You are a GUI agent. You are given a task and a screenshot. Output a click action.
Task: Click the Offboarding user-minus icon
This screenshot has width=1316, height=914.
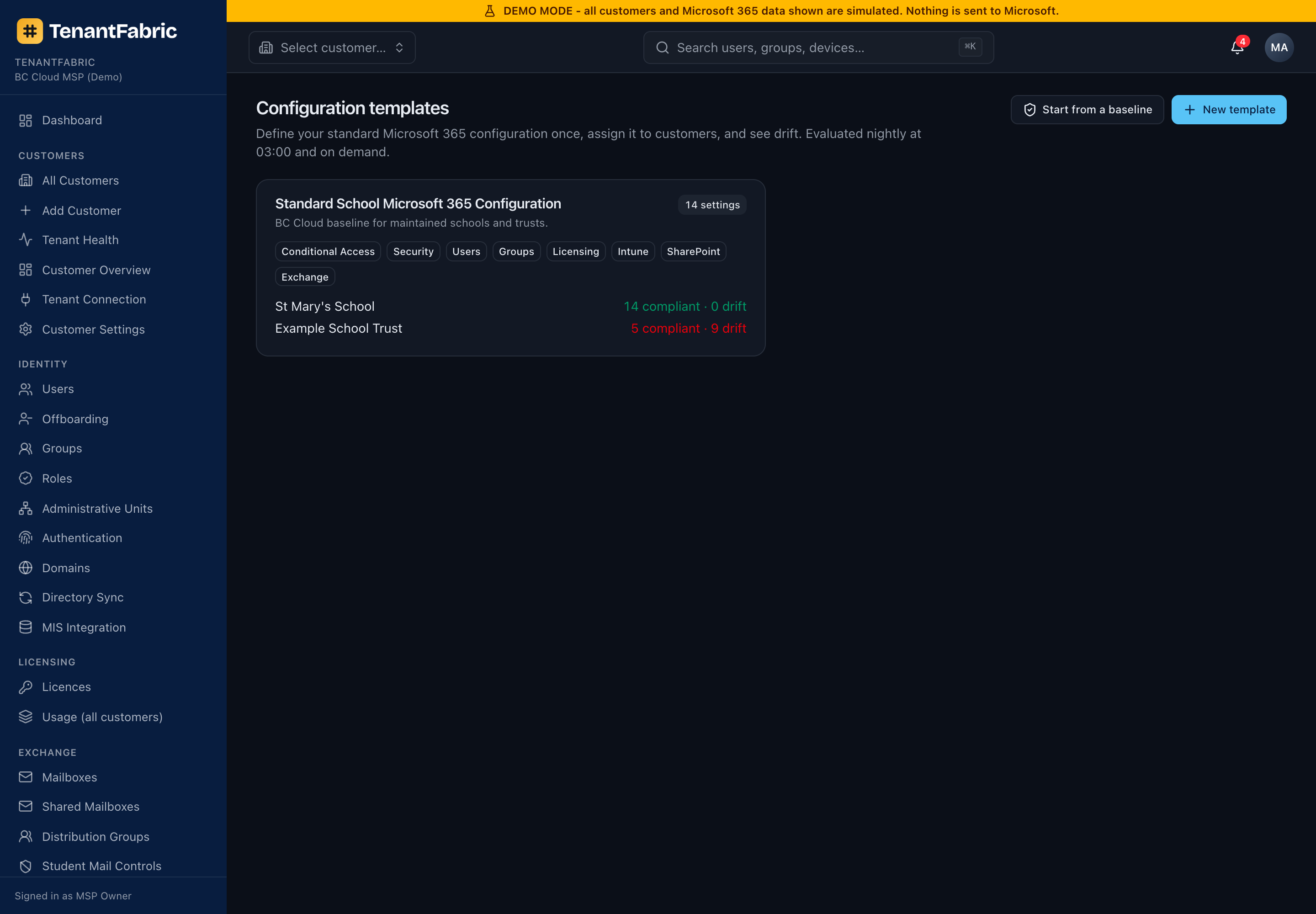pos(25,419)
